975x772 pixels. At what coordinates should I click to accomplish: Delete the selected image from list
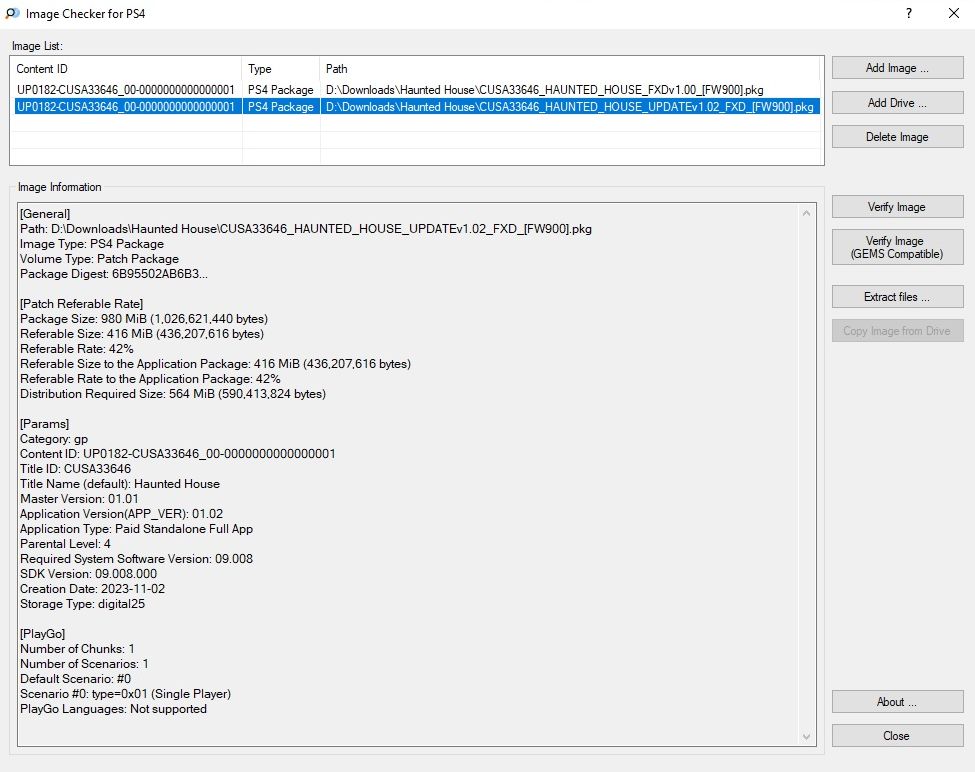897,137
